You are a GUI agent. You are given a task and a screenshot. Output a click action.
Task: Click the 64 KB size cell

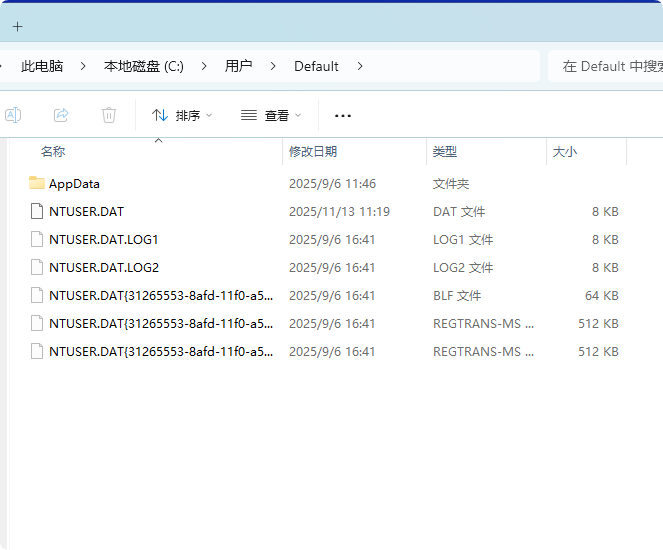pyautogui.click(x=602, y=296)
